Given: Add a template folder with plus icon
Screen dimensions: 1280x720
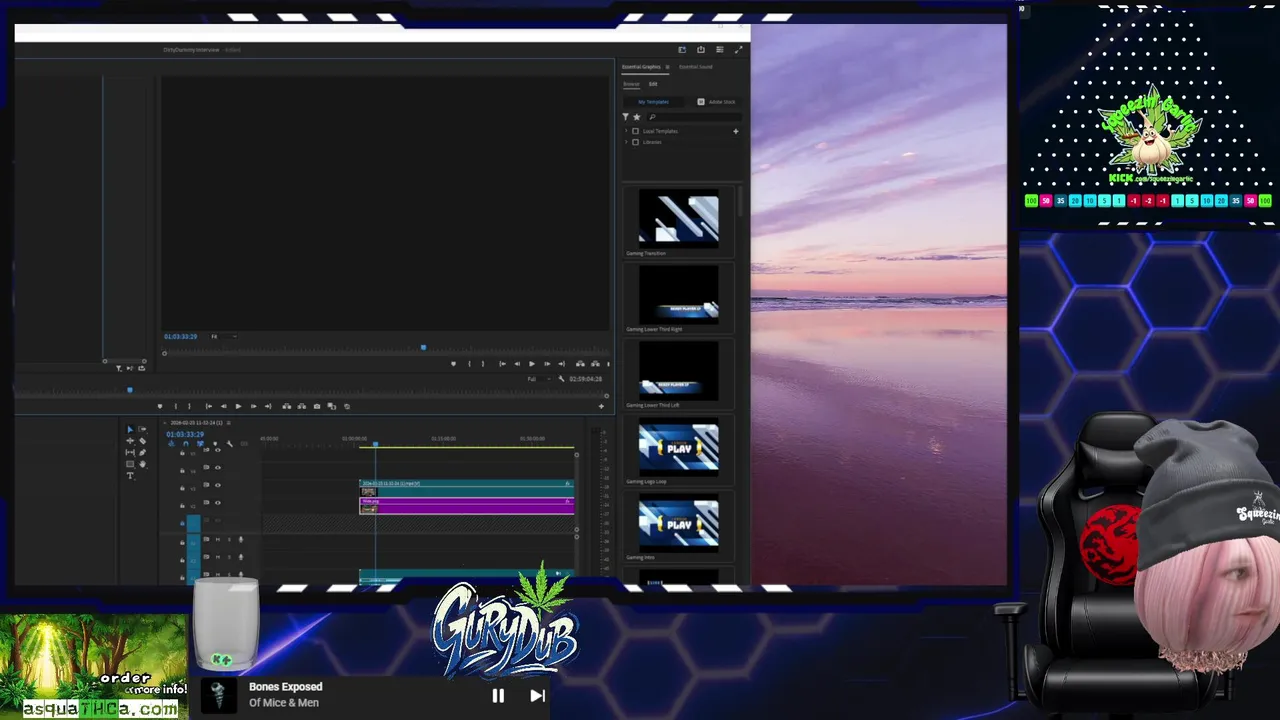Looking at the screenshot, I should coord(736,131).
